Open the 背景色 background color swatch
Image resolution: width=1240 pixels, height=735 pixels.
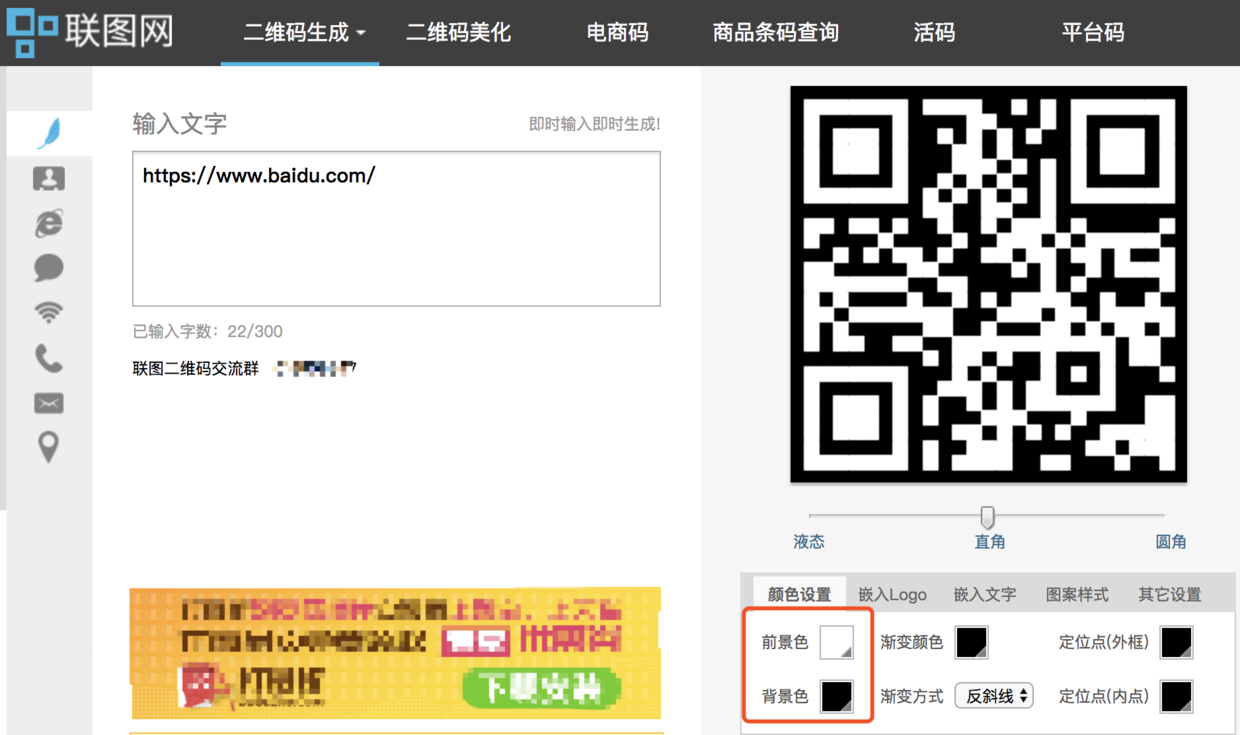coord(837,696)
